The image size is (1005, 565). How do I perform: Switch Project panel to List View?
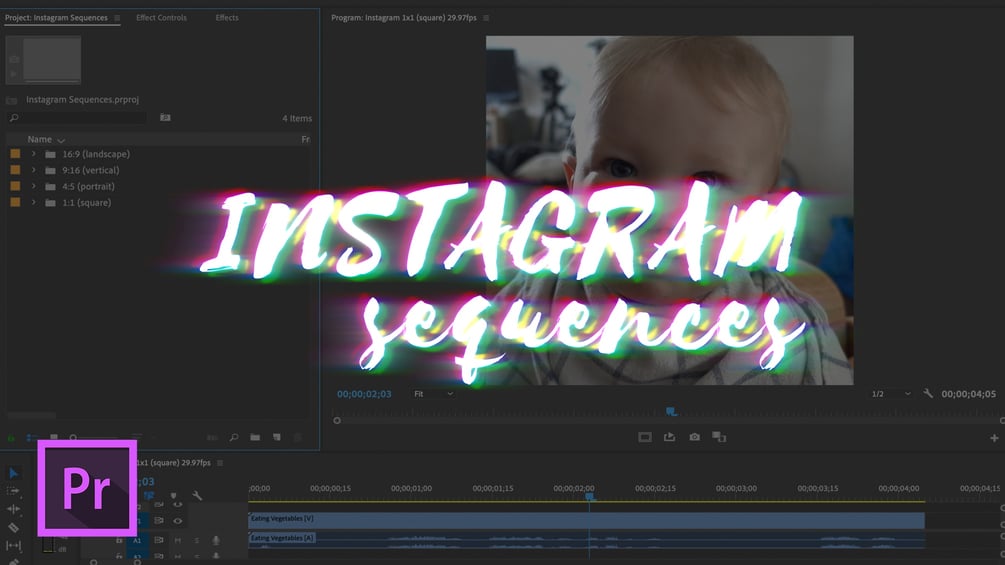(30, 438)
